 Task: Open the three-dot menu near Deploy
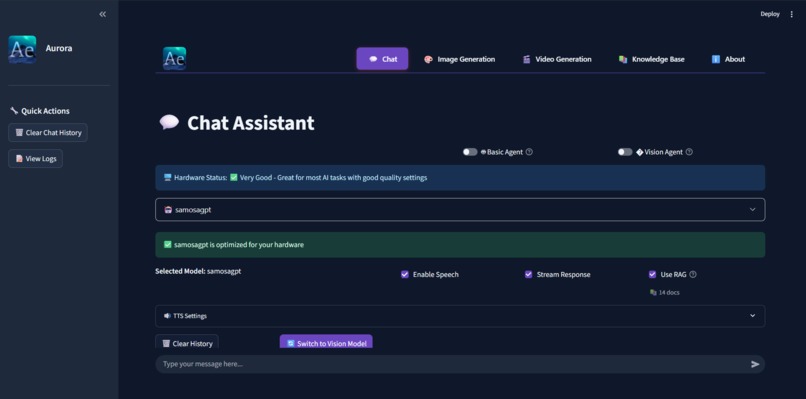(x=792, y=14)
